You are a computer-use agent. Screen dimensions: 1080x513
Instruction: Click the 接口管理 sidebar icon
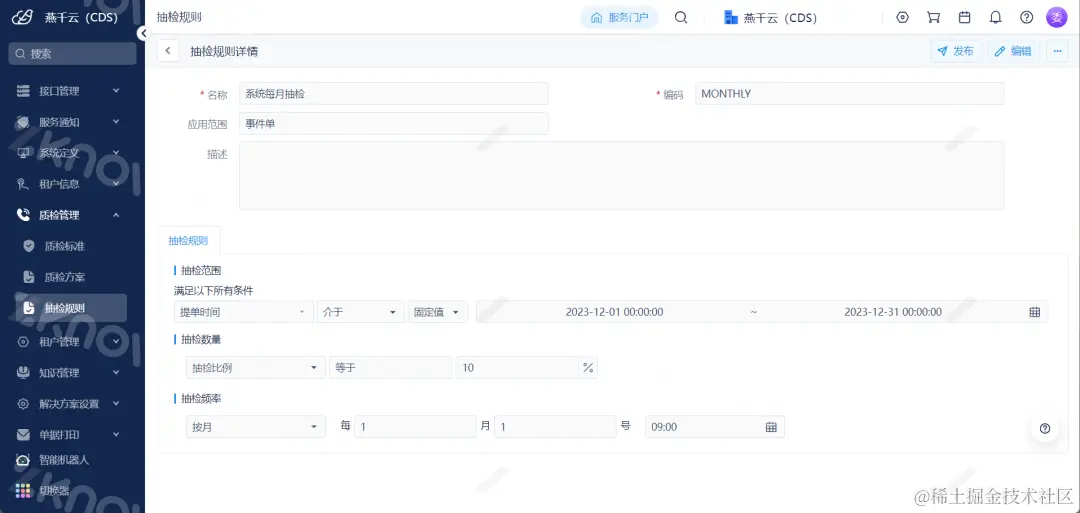click(x=23, y=91)
